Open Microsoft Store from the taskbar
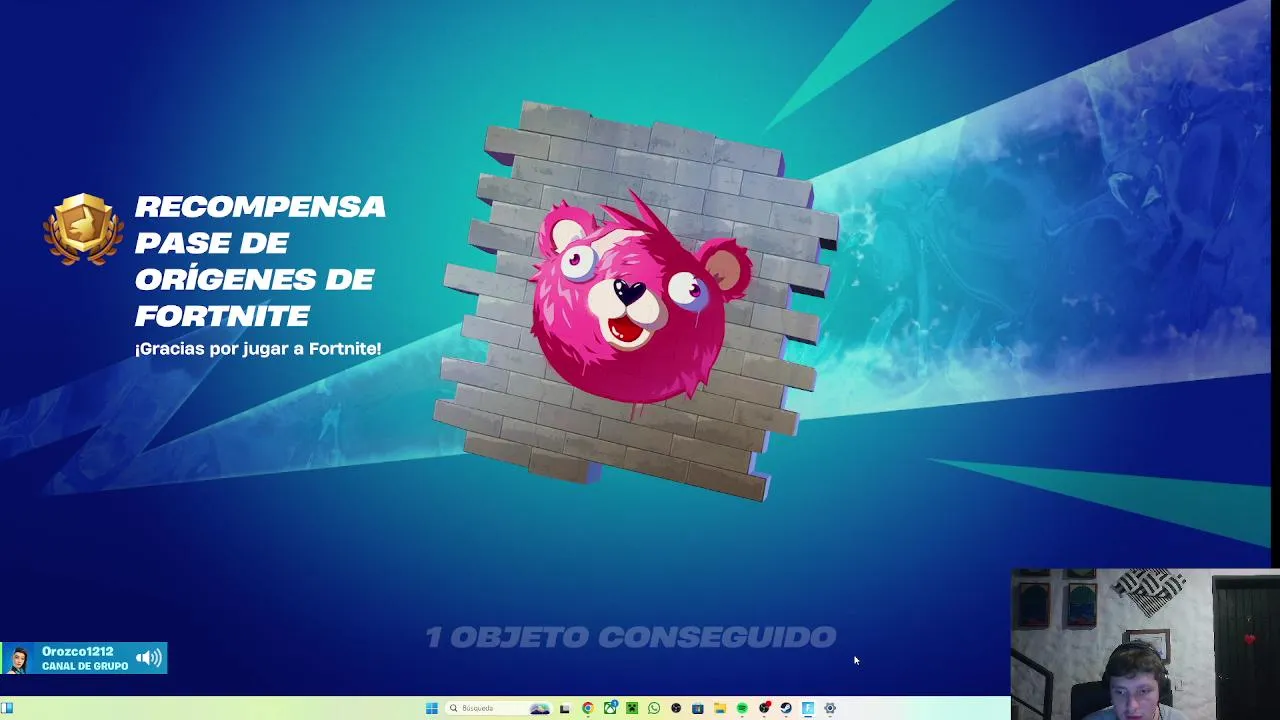 pos(698,708)
